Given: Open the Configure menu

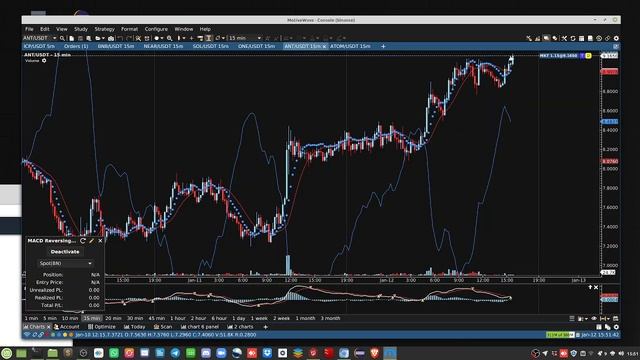Looking at the screenshot, I should [156, 29].
